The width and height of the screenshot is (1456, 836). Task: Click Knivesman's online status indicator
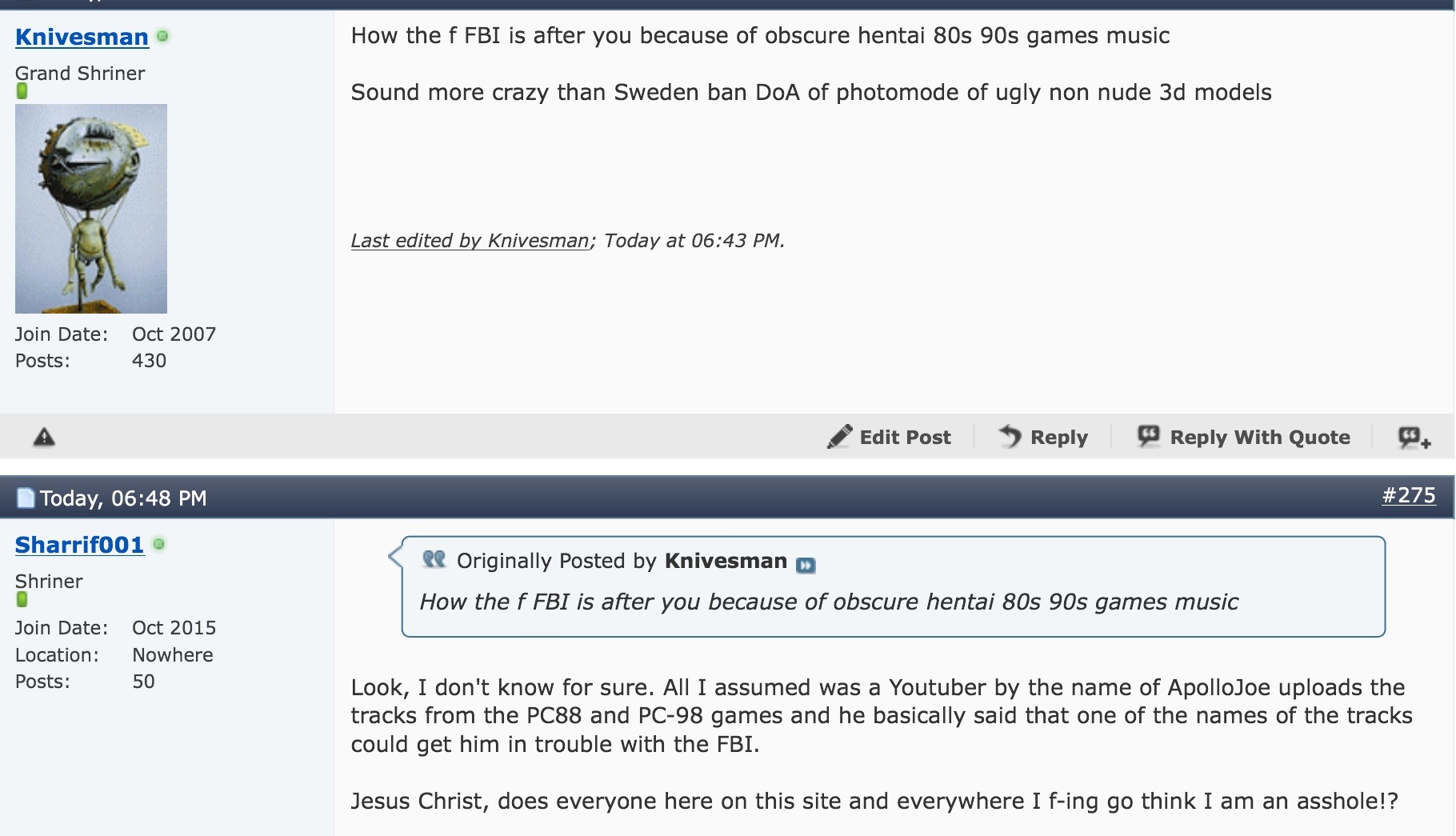[x=162, y=36]
